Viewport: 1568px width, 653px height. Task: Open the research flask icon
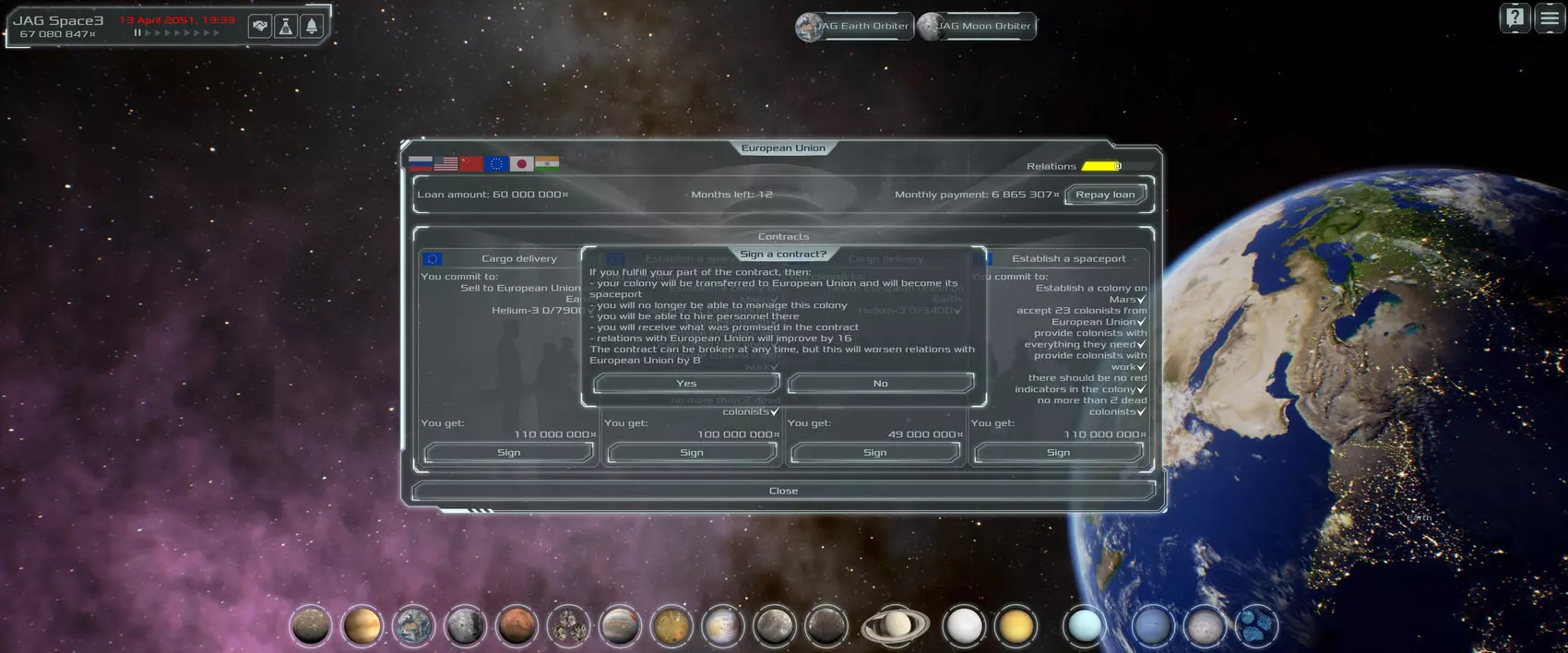[x=286, y=27]
